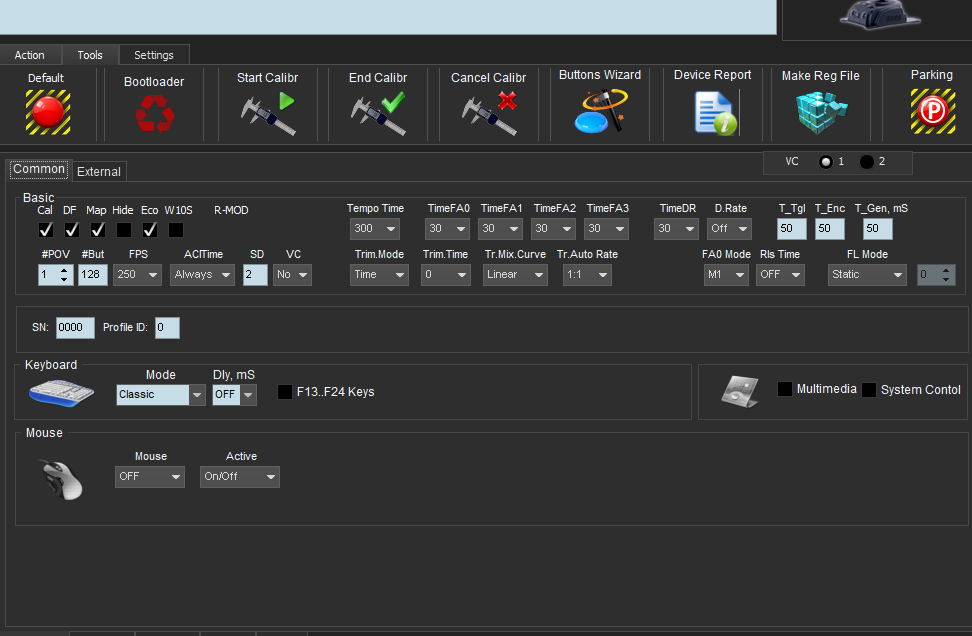Image resolution: width=972 pixels, height=636 pixels.
Task: Open the Trim.Time dropdown
Action: (x=446, y=275)
